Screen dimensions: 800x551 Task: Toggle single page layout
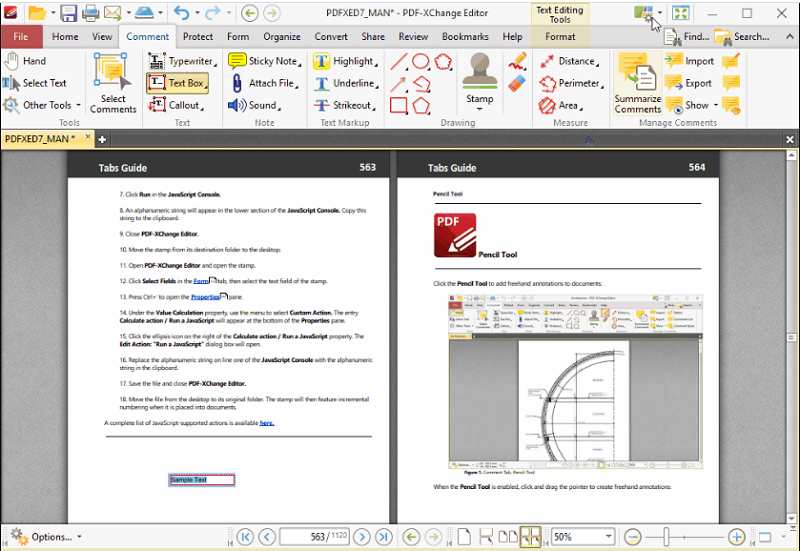point(464,537)
